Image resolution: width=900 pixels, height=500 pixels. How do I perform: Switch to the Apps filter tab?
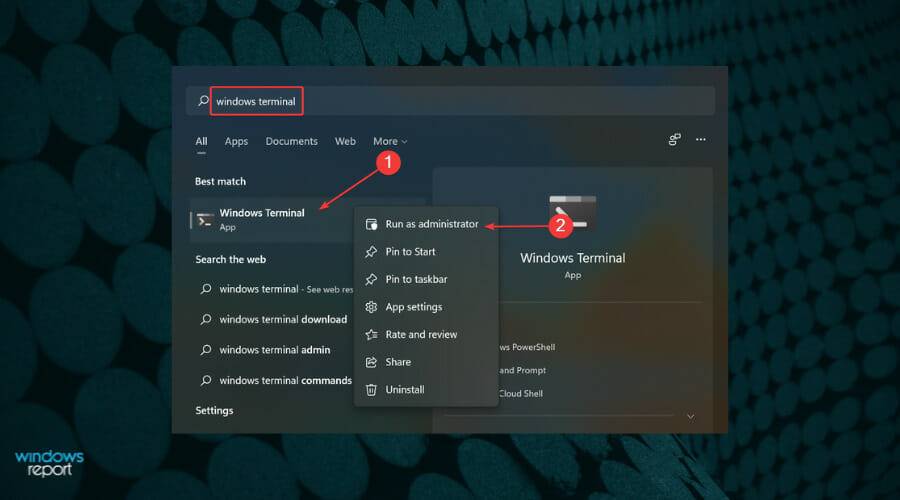236,141
